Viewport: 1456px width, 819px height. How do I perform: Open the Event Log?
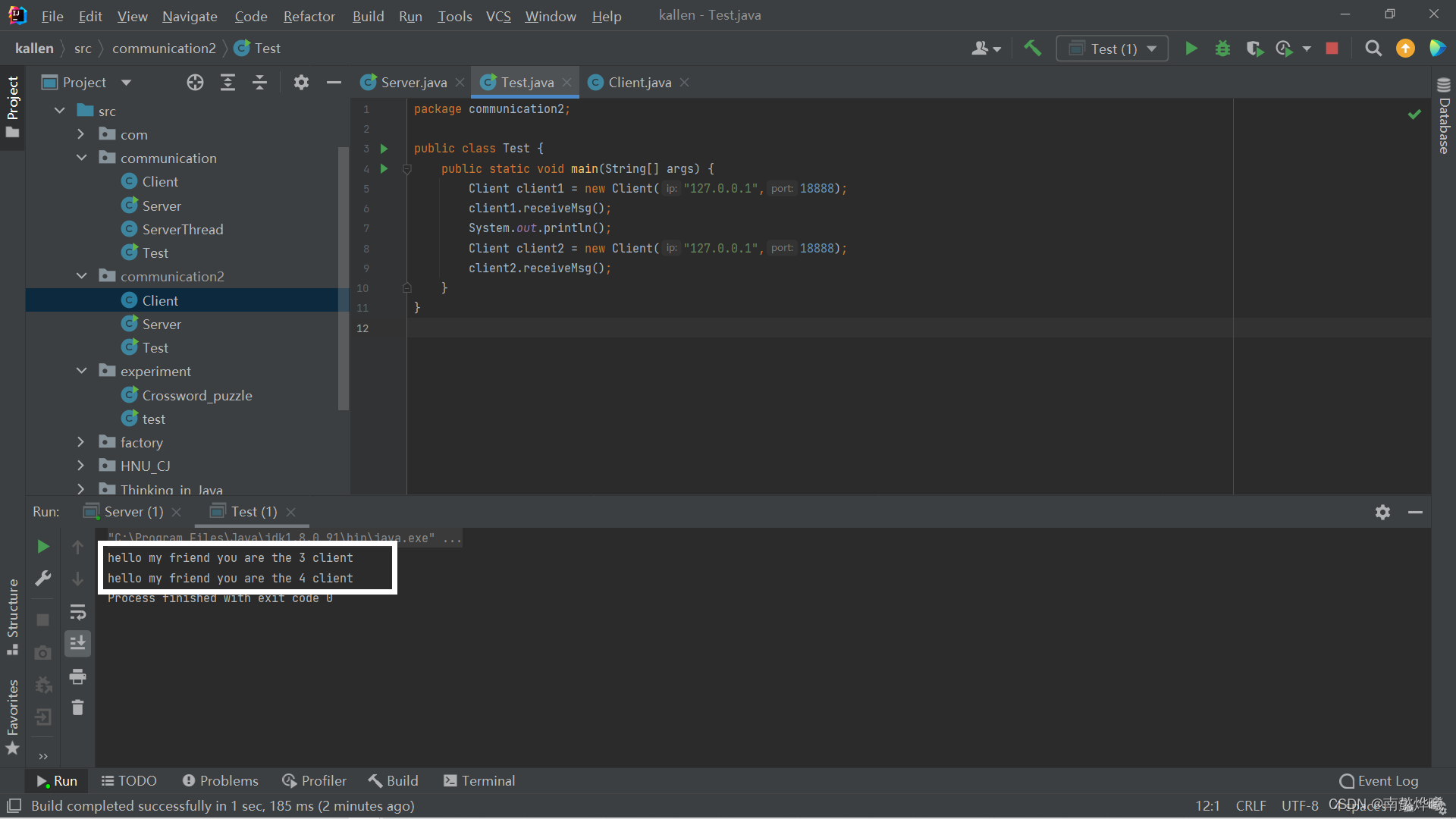pos(1379,781)
